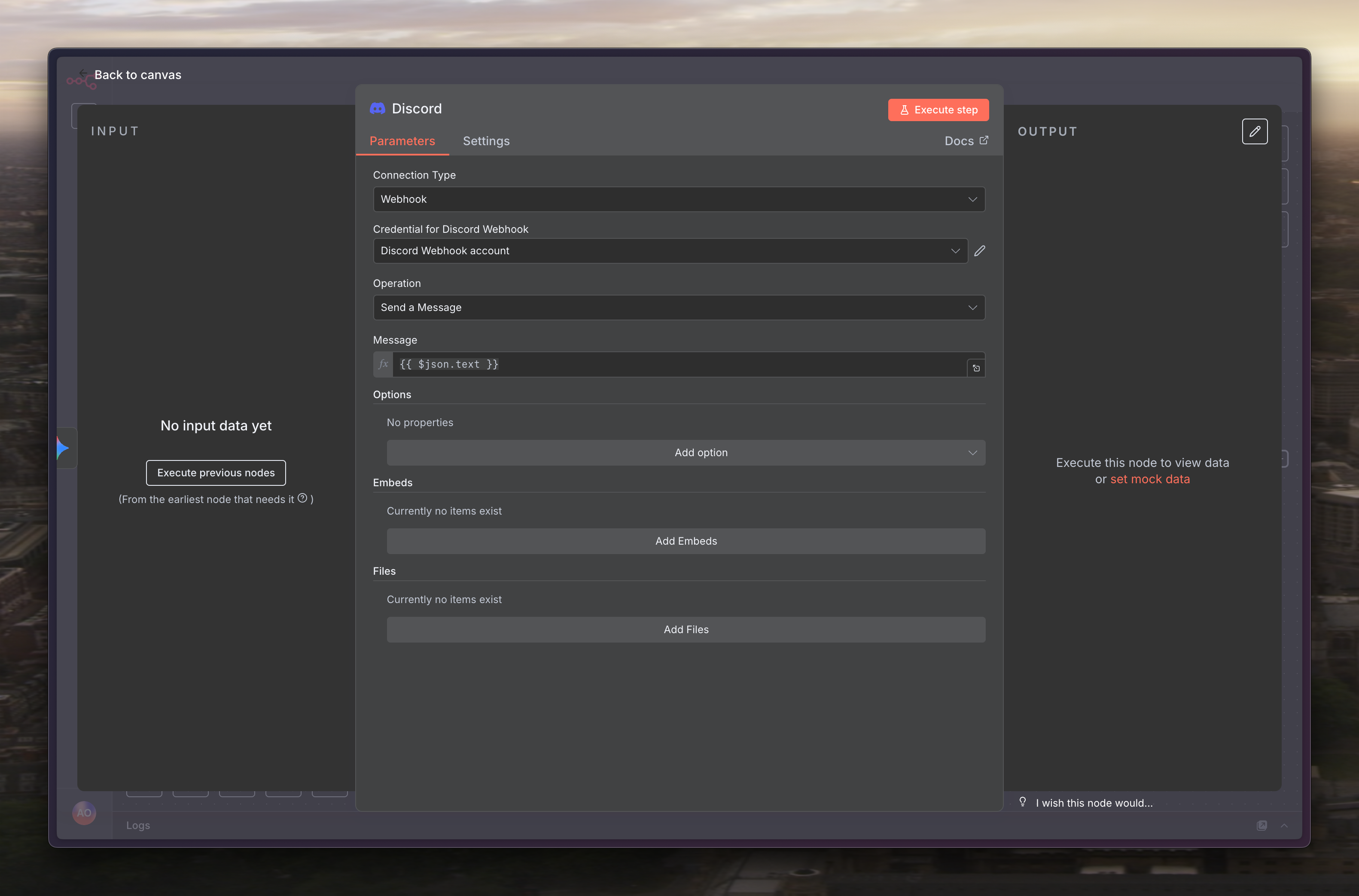Edit output data with pencil icon
This screenshot has width=1359, height=896.
(x=1255, y=131)
